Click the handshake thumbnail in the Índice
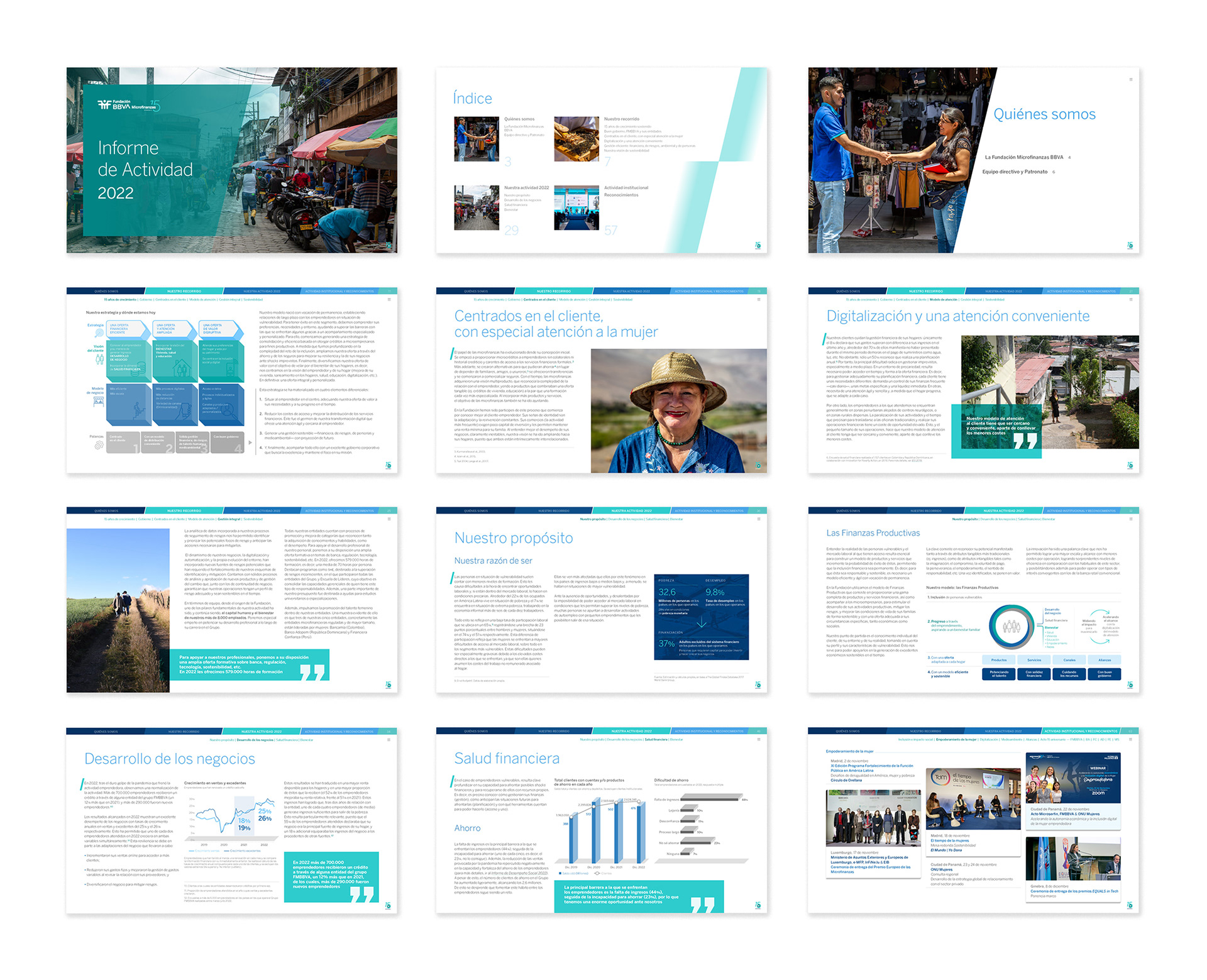The height and width of the screenshot is (980, 1207). (476, 139)
